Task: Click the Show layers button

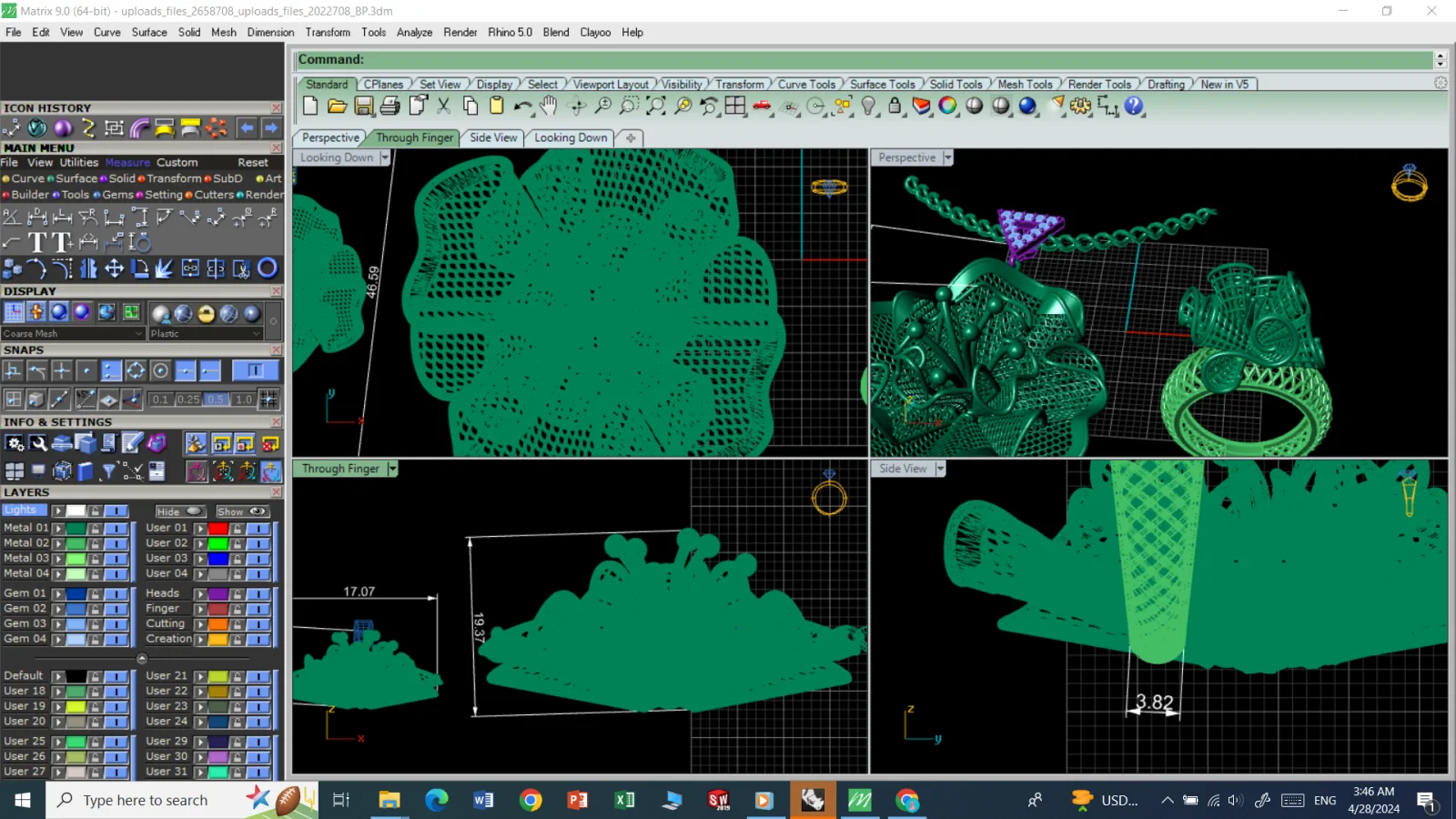Action: [x=241, y=511]
